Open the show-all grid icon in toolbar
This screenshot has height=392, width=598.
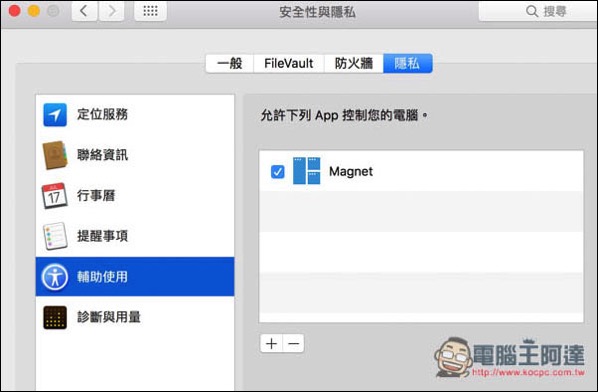150,11
